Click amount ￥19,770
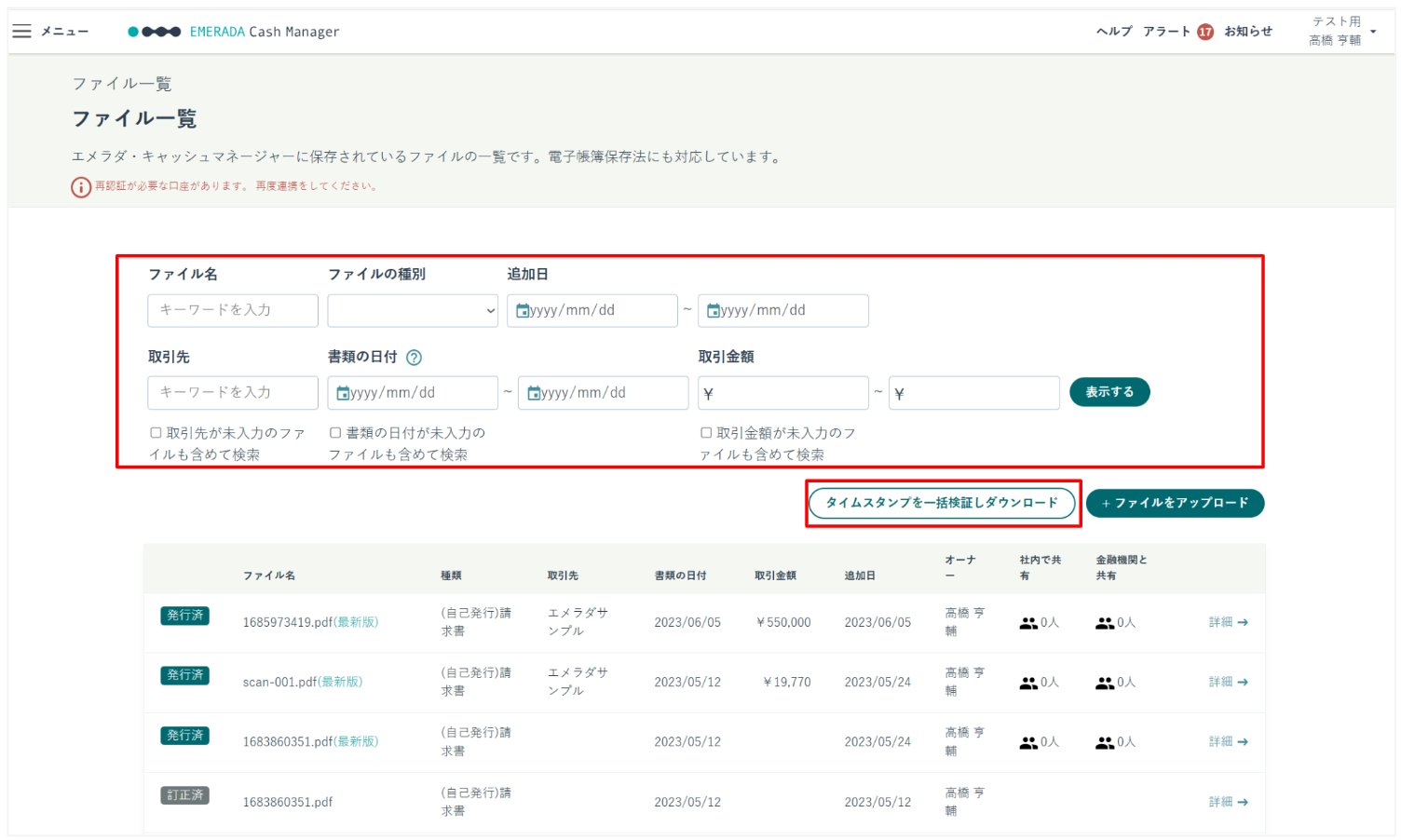The image size is (1401, 840). click(786, 682)
